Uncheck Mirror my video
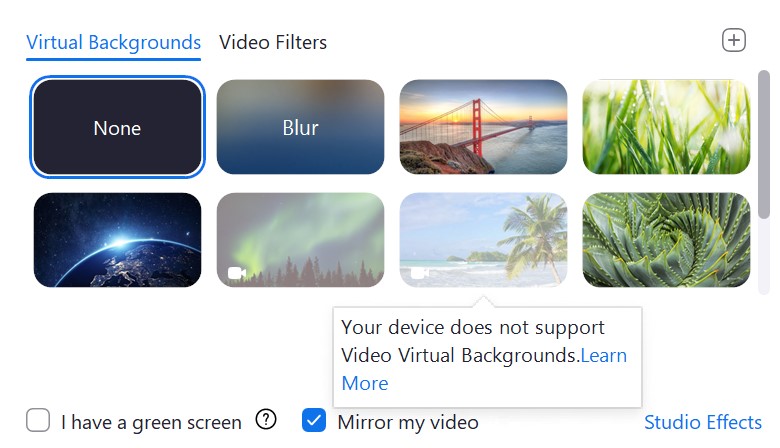 click(x=314, y=420)
